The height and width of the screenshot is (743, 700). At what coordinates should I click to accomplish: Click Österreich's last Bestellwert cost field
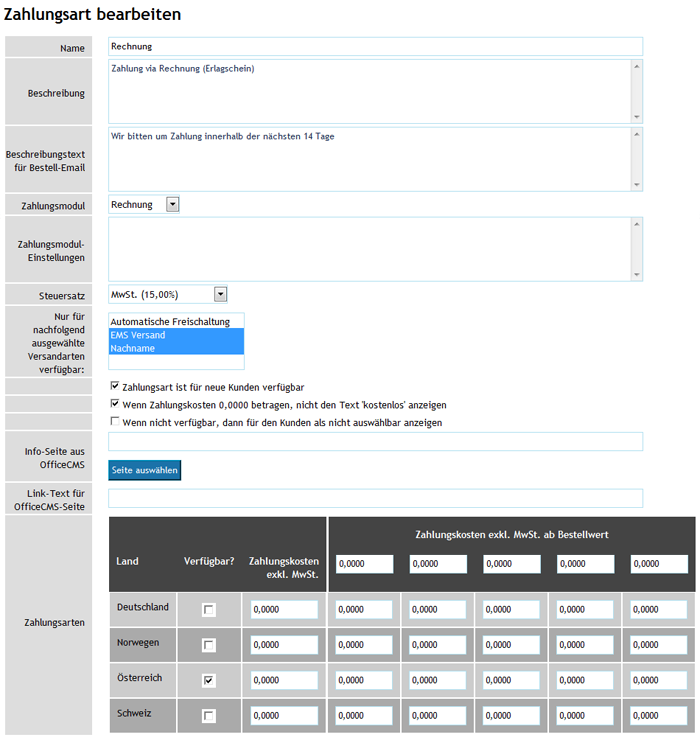click(x=659, y=680)
